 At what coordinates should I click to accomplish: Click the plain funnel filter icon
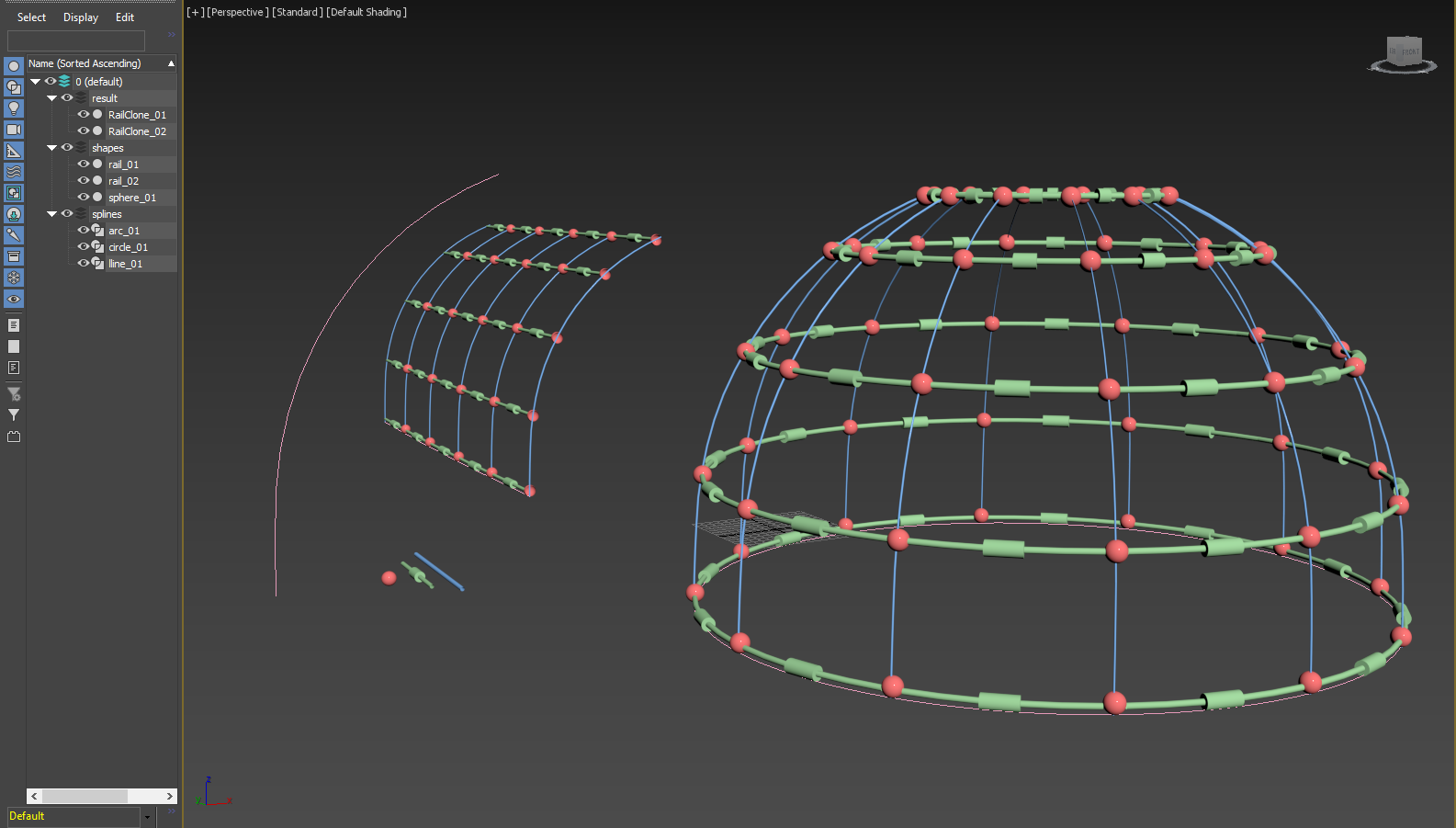[14, 415]
